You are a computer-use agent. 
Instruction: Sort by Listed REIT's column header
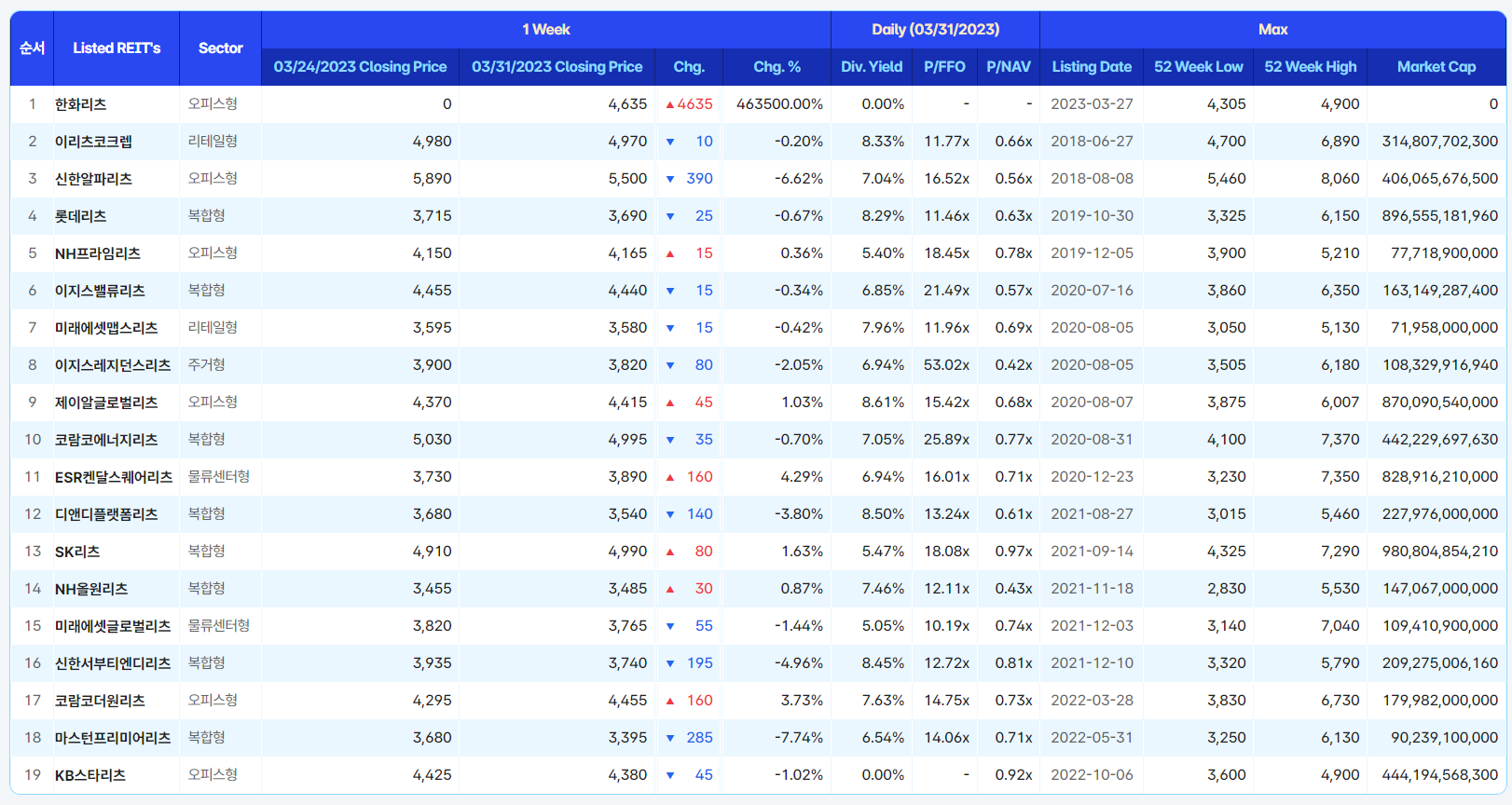click(x=117, y=48)
